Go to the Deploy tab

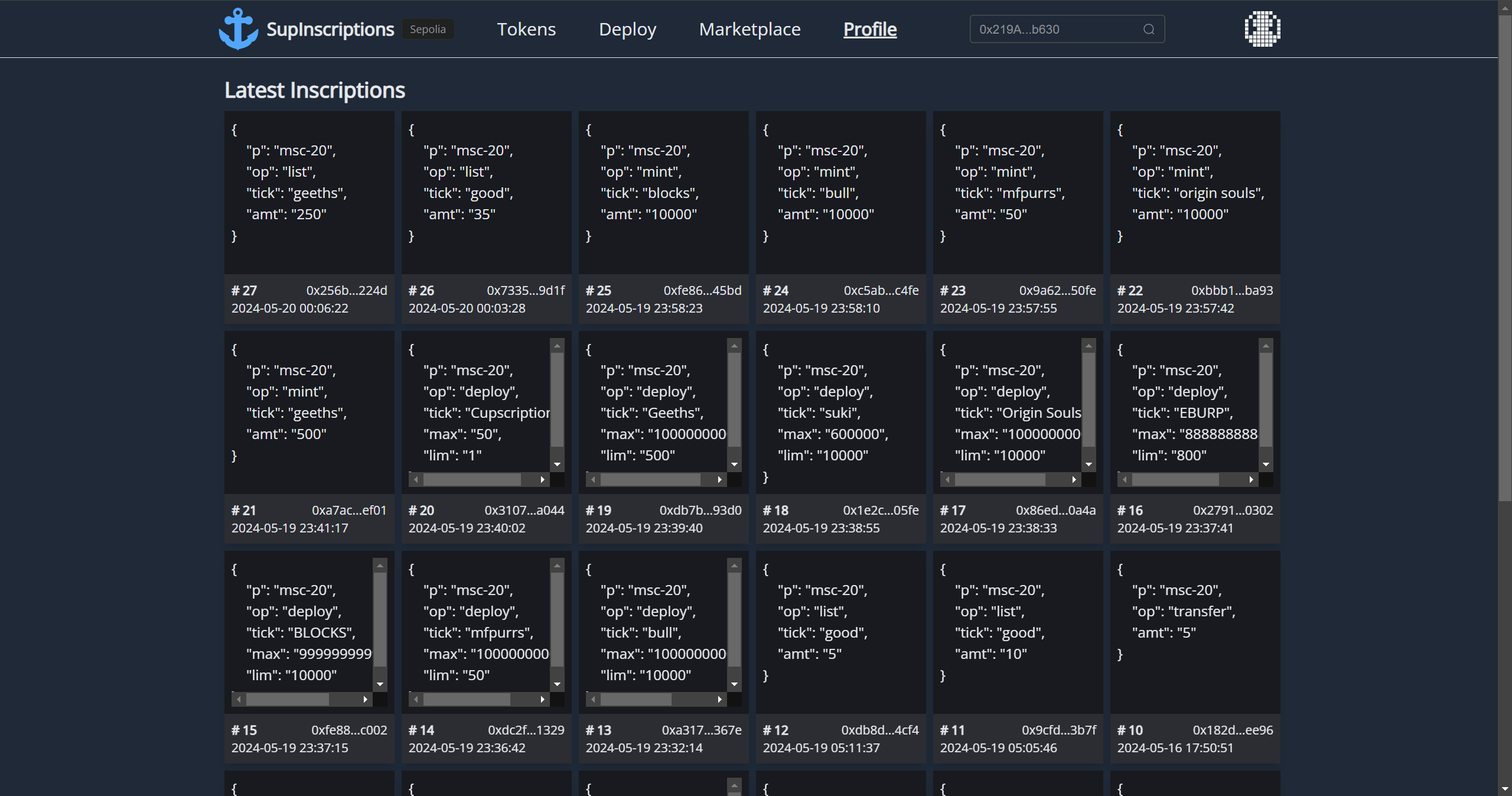[x=627, y=30]
